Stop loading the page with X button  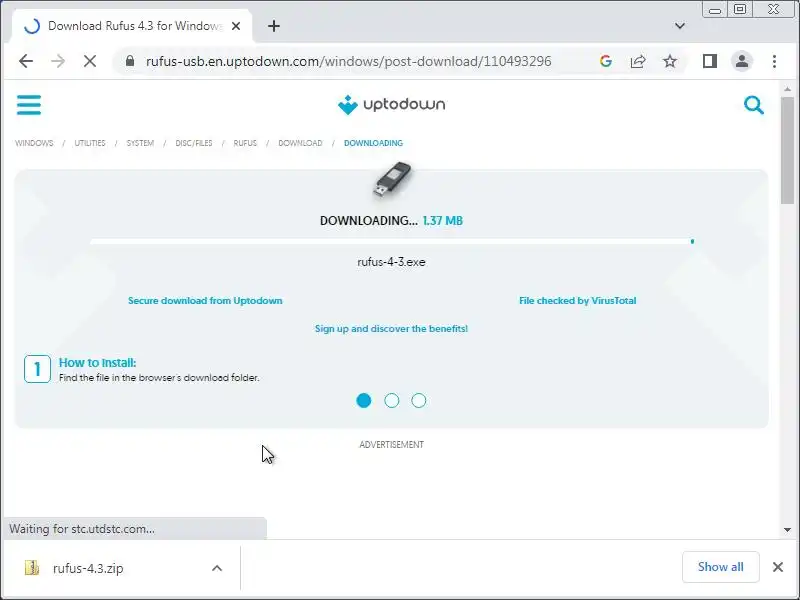[x=90, y=61]
